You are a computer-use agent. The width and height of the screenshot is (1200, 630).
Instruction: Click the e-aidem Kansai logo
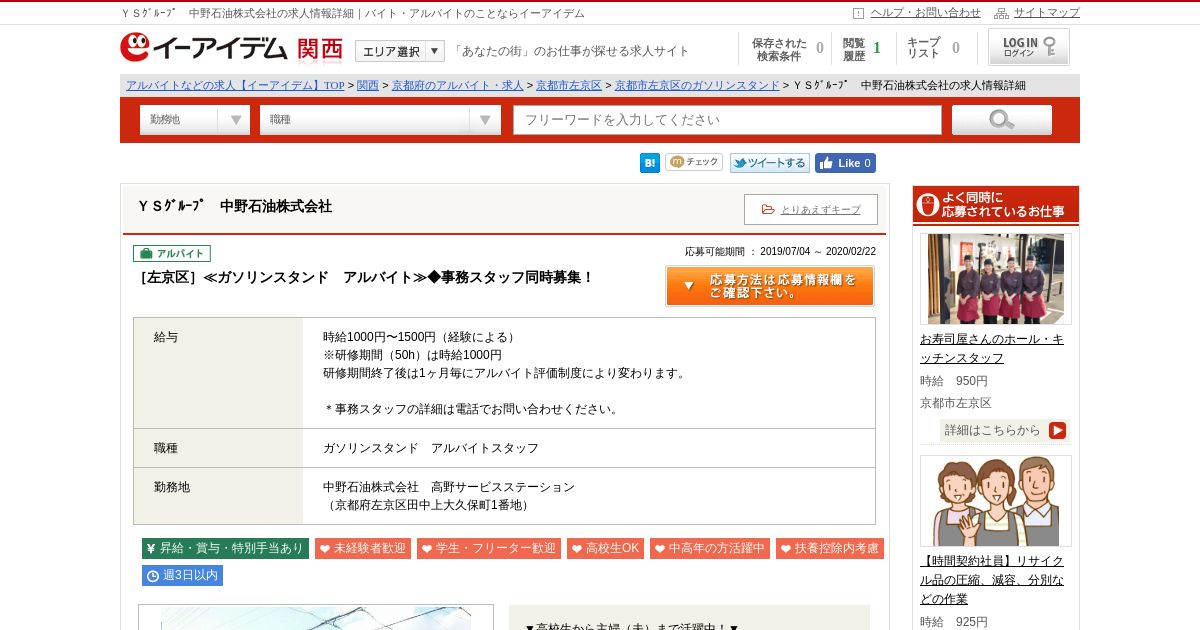click(x=232, y=48)
